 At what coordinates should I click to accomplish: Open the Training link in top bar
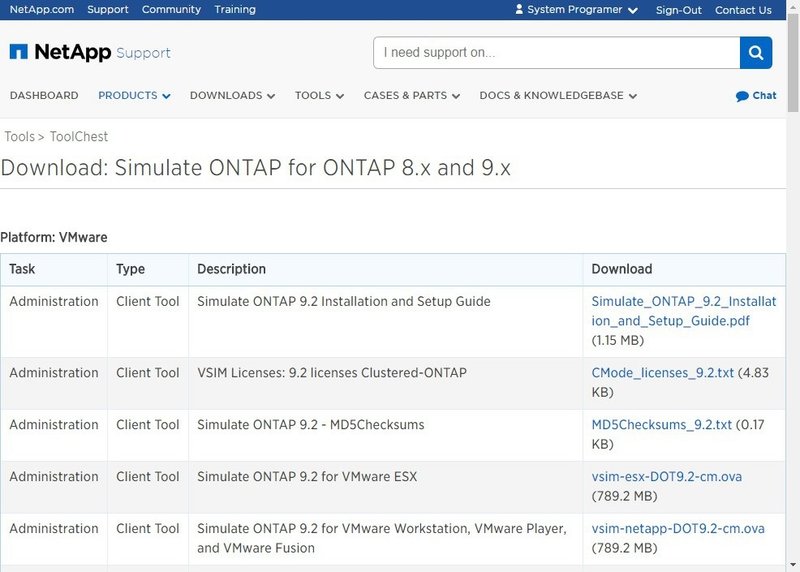[235, 10]
